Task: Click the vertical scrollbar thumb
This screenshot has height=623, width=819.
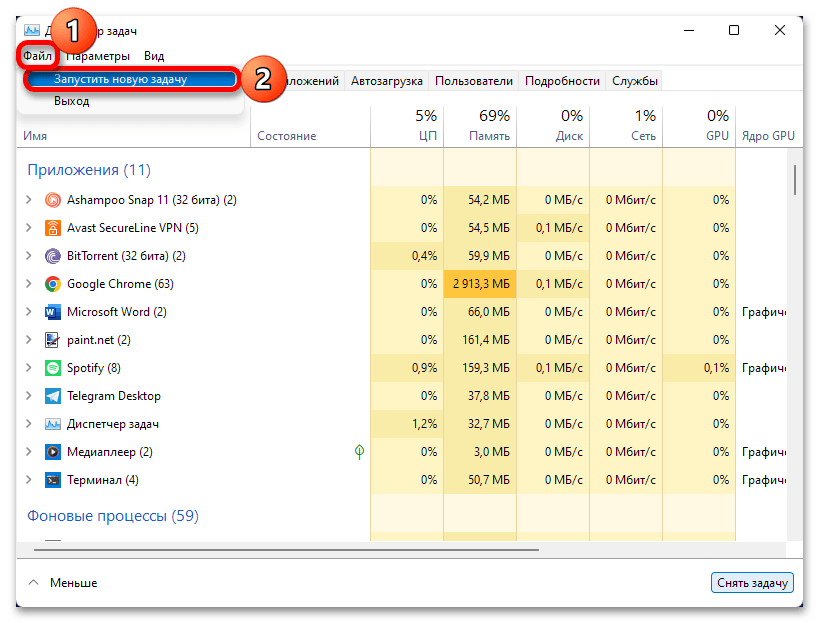Action: click(x=794, y=180)
